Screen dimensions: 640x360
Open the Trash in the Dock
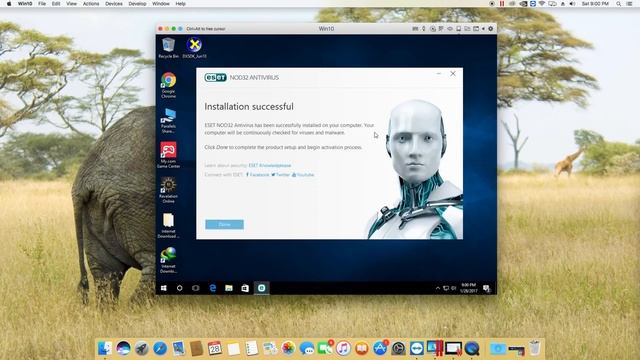click(x=534, y=348)
